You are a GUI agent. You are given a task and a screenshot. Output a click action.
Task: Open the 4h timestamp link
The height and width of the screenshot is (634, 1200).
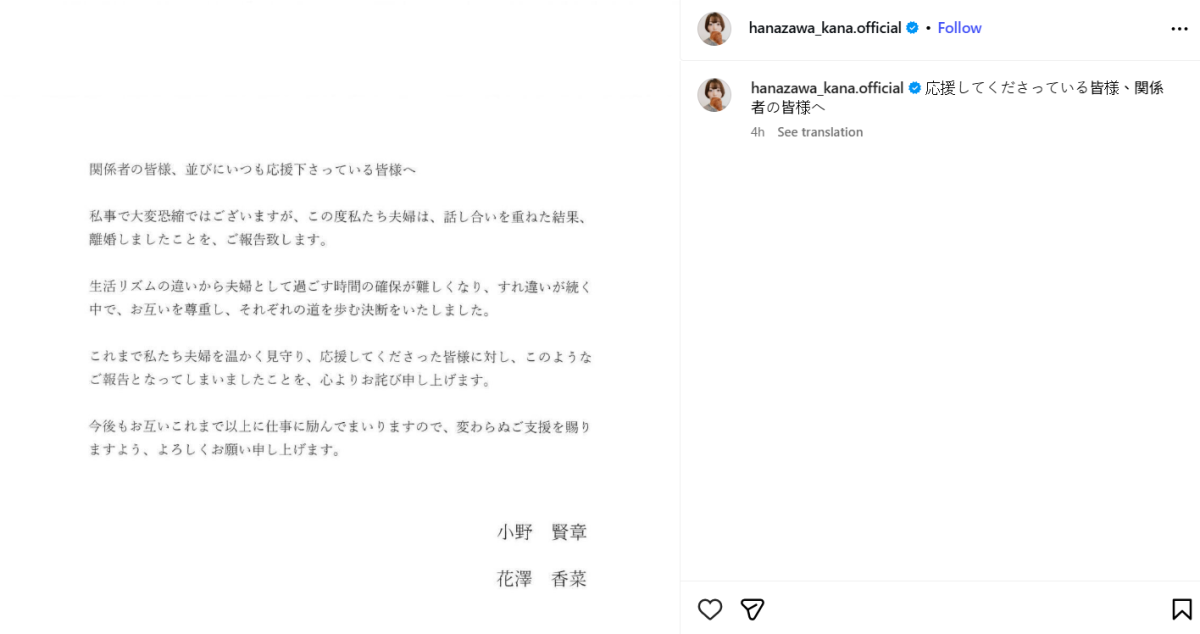(758, 132)
